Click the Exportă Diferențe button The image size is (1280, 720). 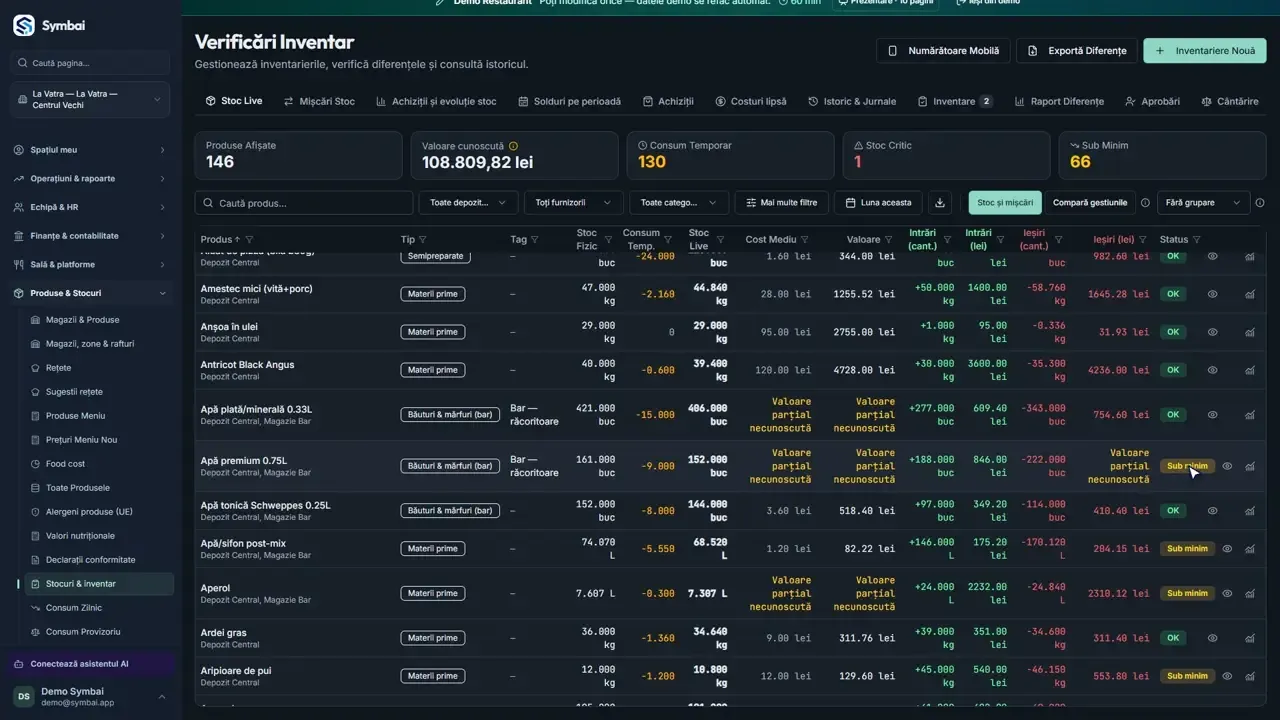point(1078,51)
